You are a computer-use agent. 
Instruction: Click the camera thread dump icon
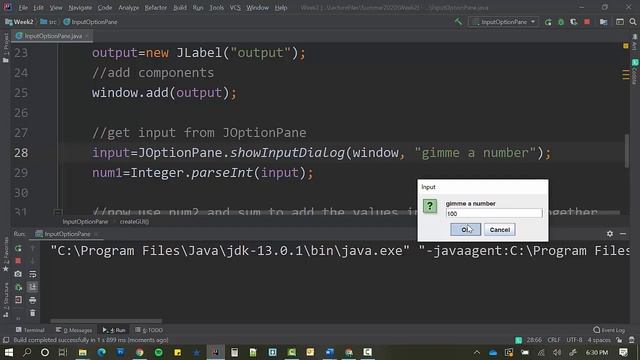(x=18, y=274)
